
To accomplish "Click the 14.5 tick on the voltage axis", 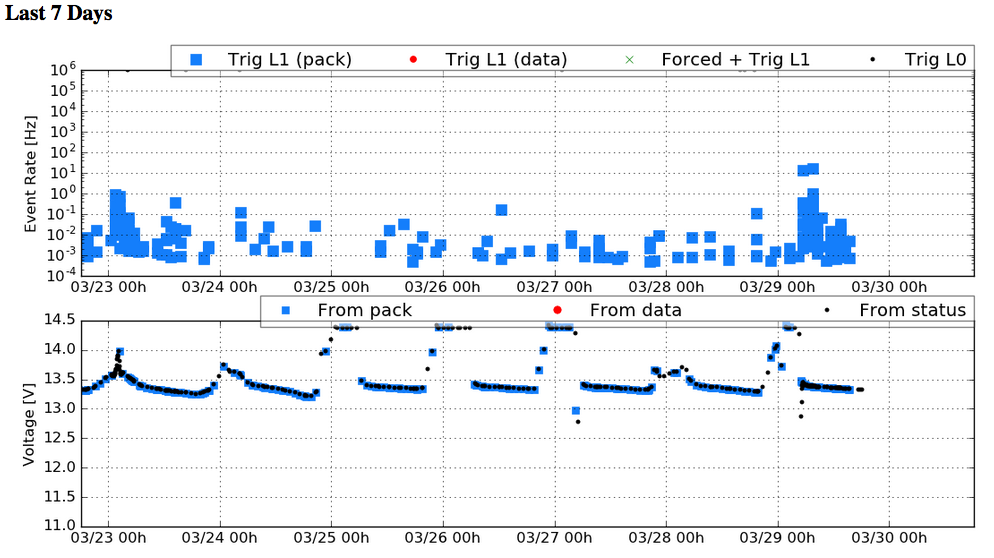I will pos(59,320).
